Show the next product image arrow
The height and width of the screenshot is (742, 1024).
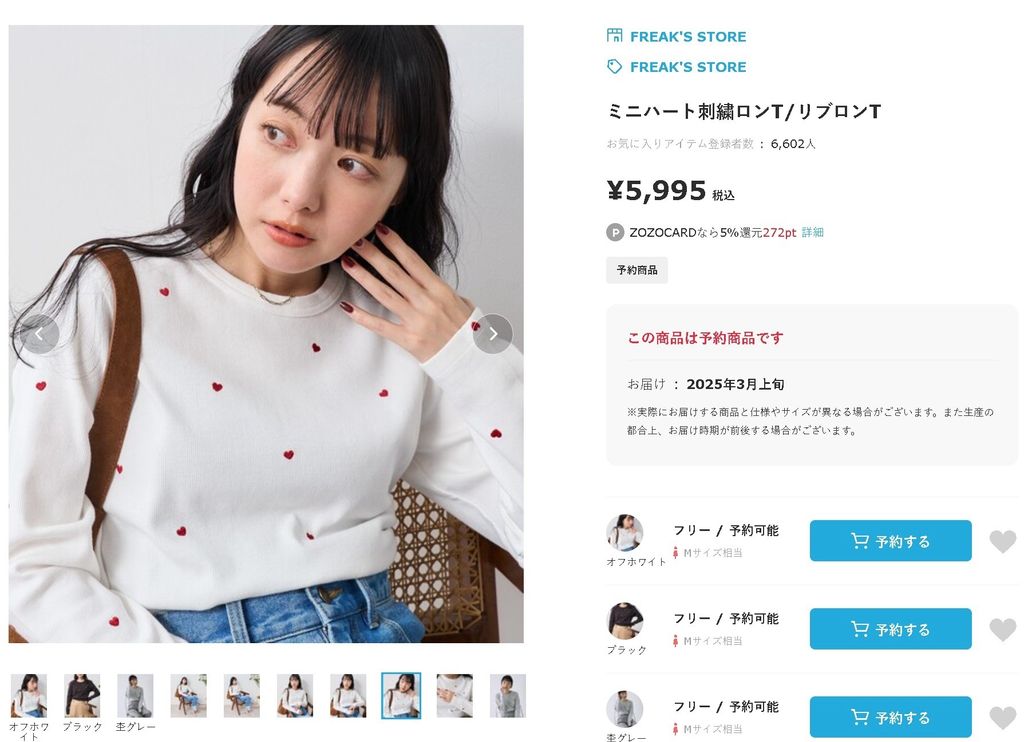493,334
